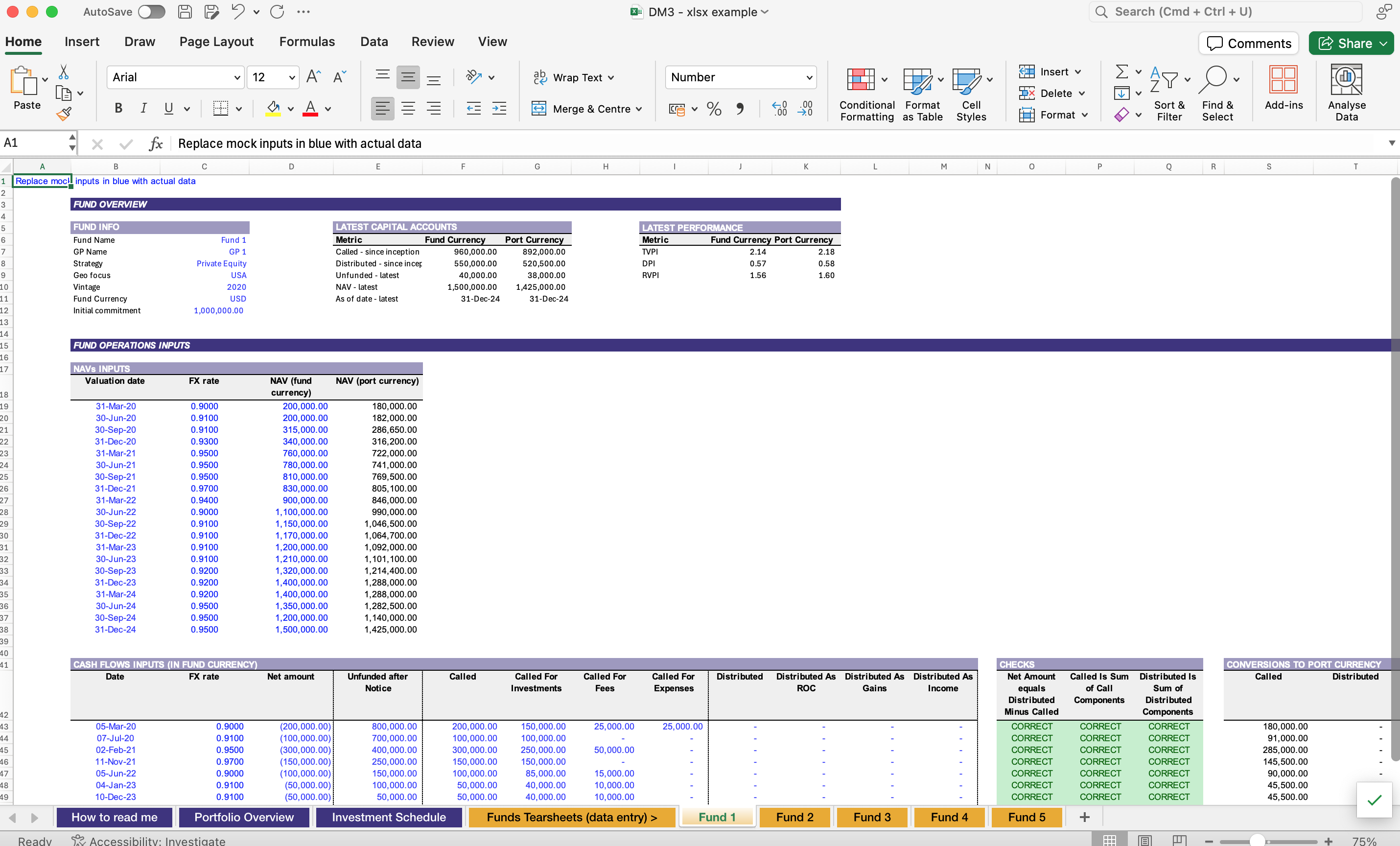Switch to the Formulas ribbon tab
The height and width of the screenshot is (846, 1400).
click(307, 41)
